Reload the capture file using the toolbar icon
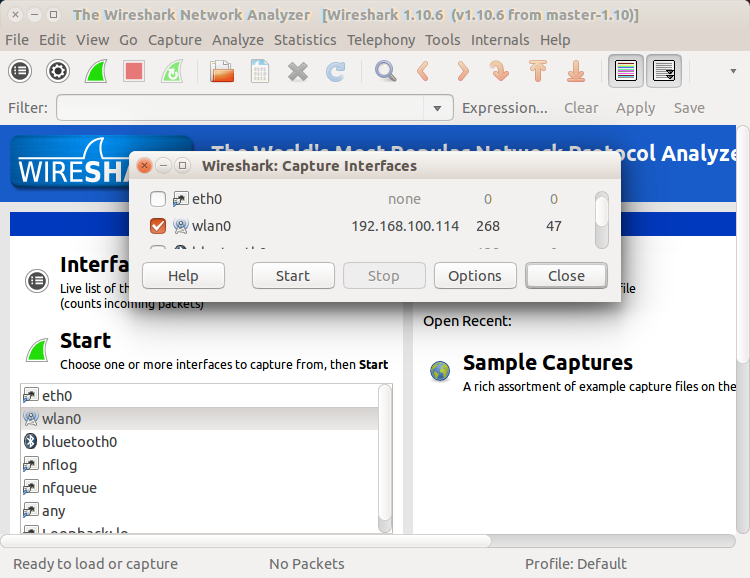Viewport: 750px width, 578px height. coord(336,72)
